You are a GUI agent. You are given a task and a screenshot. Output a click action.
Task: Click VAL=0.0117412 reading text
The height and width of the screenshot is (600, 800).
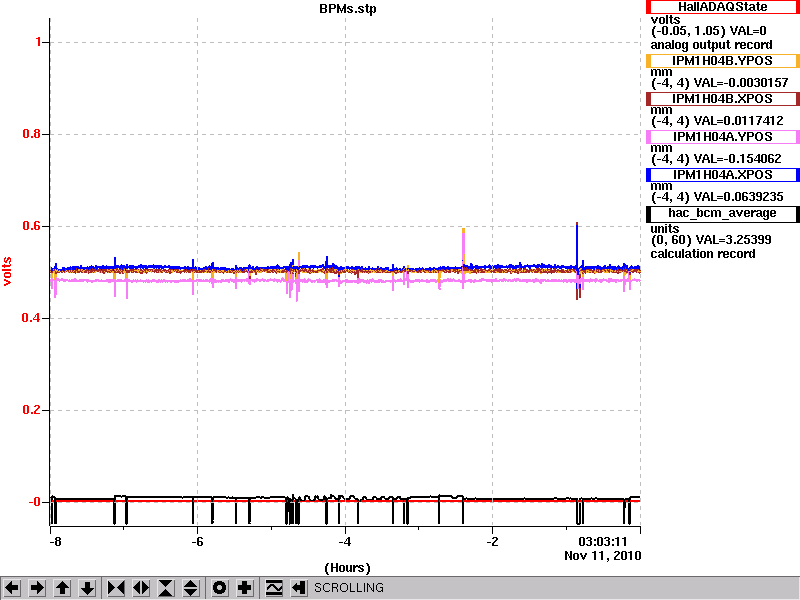739,121
